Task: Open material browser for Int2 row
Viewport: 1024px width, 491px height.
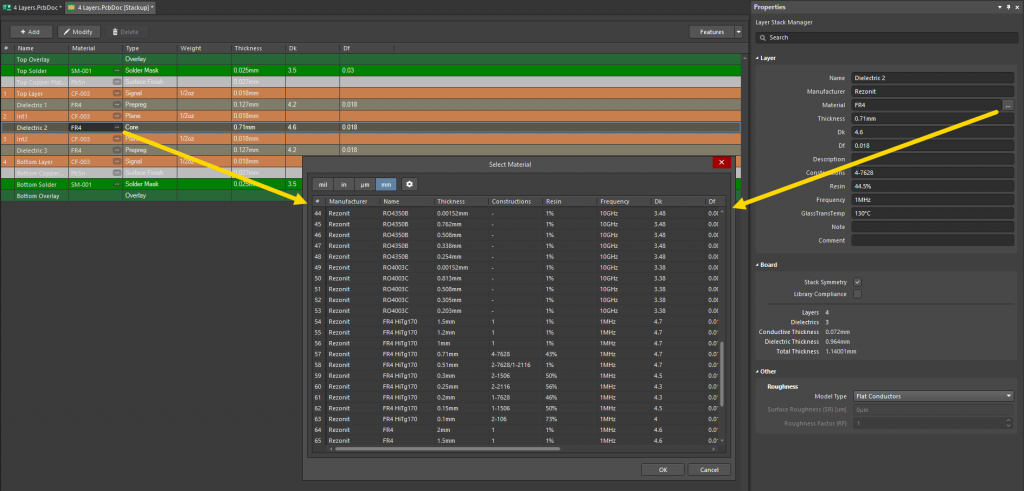Action: click(118, 139)
